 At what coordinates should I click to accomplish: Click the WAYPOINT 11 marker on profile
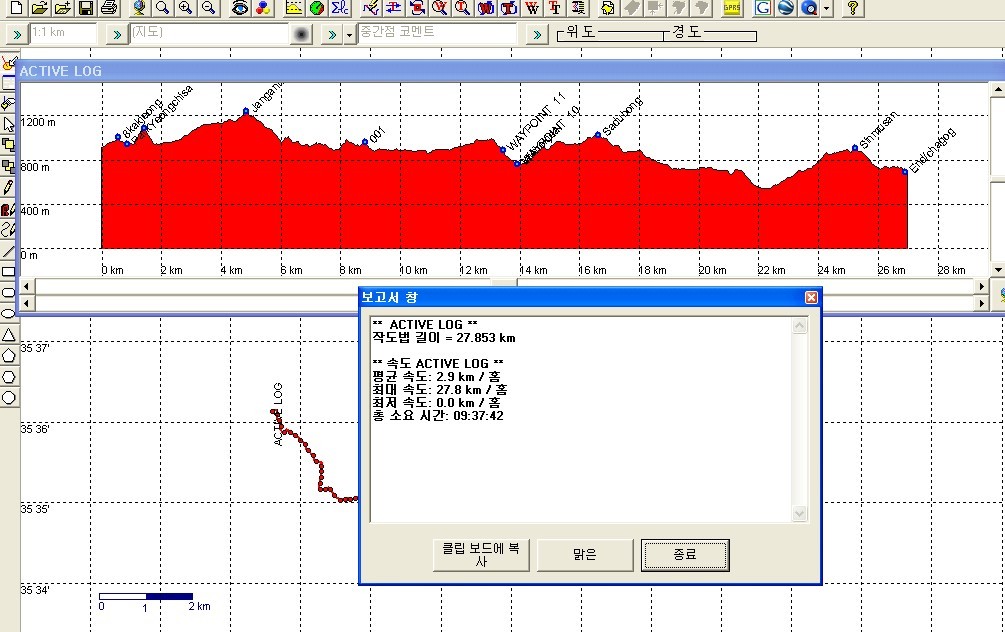point(502,150)
